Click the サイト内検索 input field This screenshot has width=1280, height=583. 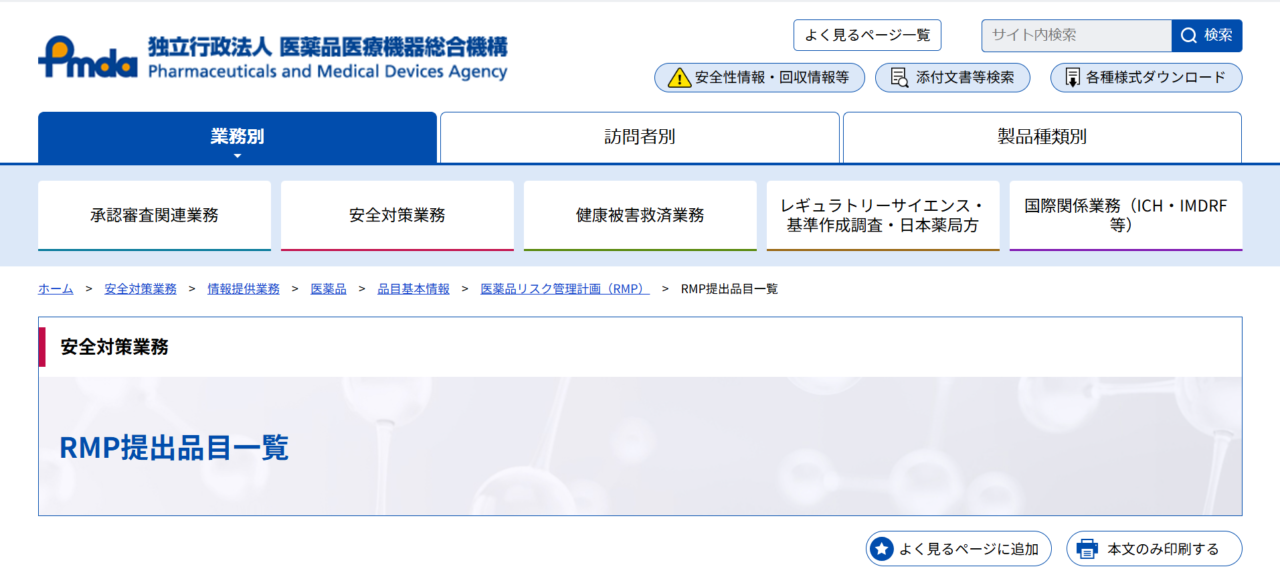click(x=1070, y=35)
